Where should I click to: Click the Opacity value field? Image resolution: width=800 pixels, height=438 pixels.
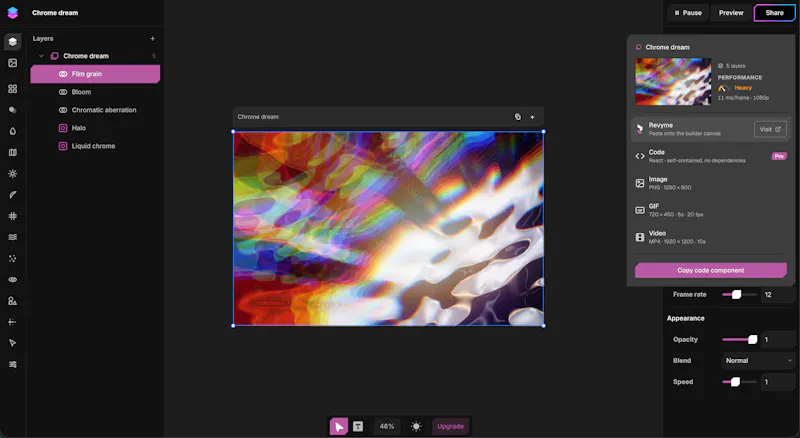click(778, 339)
